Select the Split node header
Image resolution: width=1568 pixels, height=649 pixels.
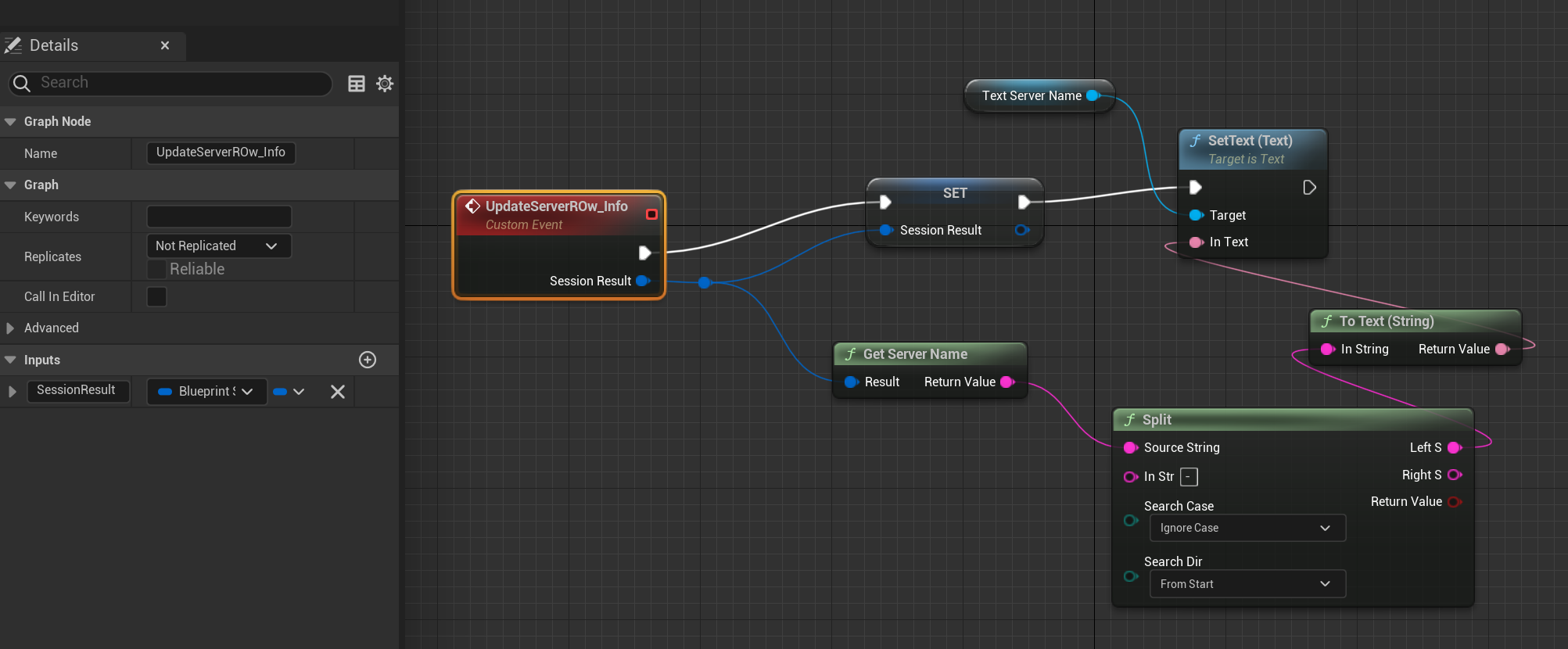pyautogui.click(x=1293, y=420)
